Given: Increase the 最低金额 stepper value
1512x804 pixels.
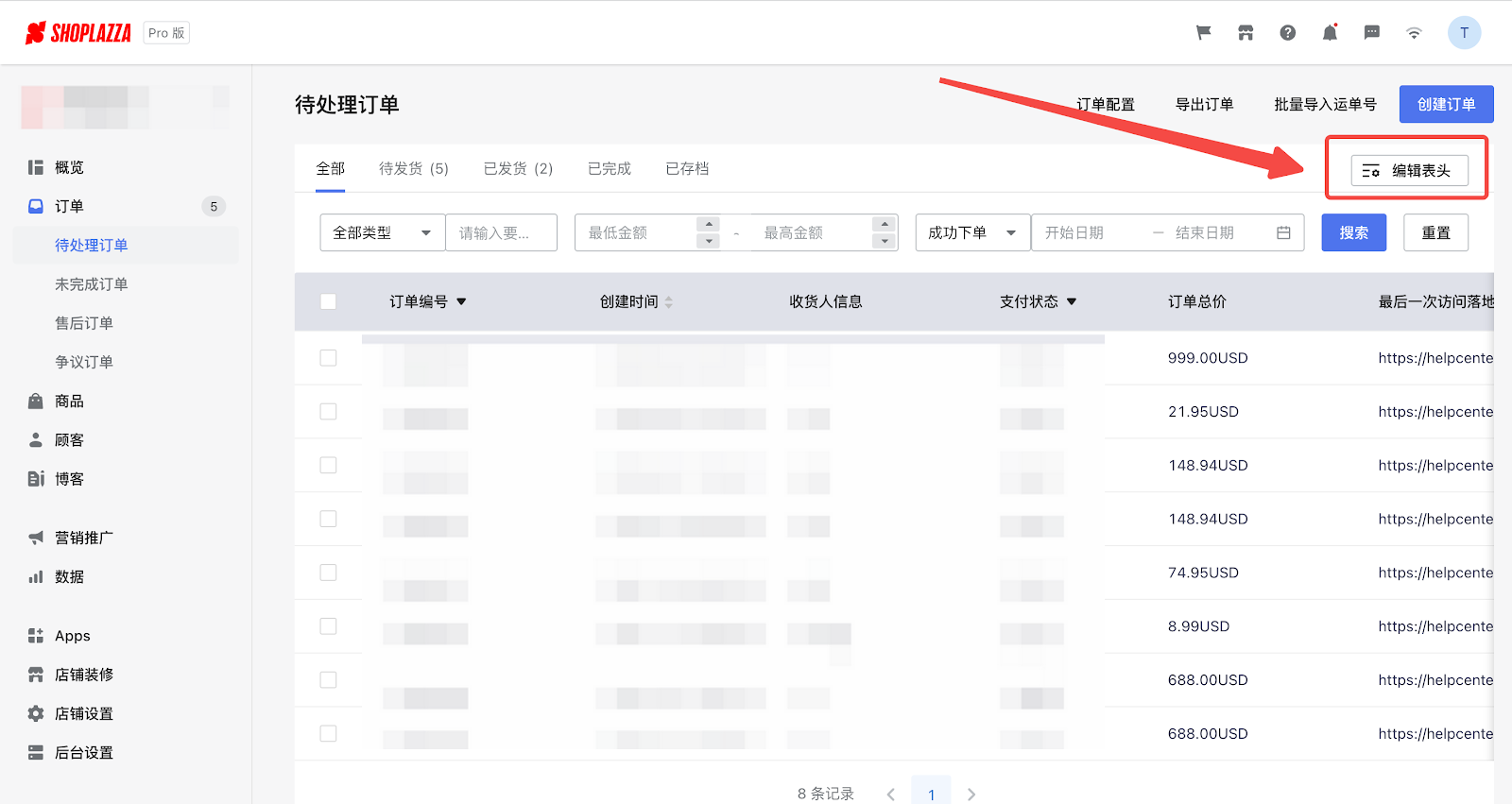Looking at the screenshot, I should click(x=708, y=224).
